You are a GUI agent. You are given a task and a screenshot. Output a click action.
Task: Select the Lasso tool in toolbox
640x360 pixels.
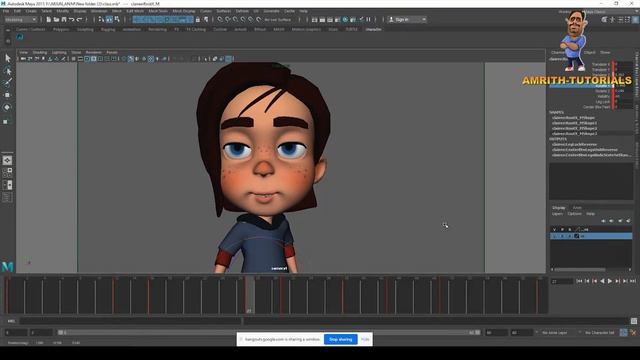point(7,71)
